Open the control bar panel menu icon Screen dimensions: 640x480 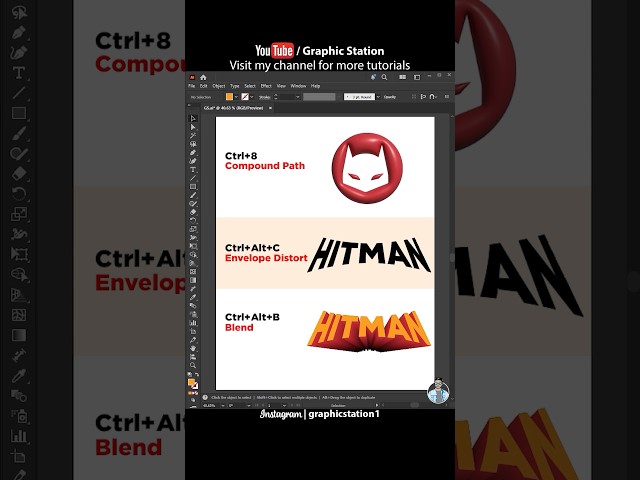(x=447, y=97)
